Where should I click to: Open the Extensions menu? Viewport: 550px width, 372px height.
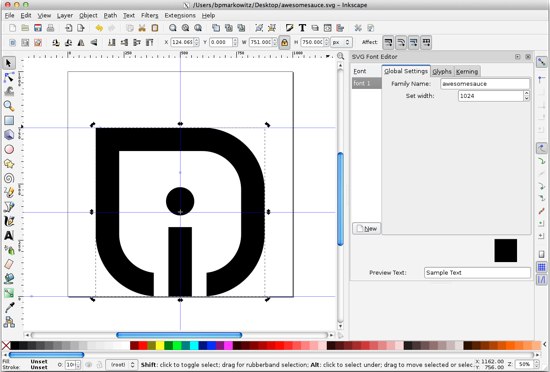[x=180, y=15]
